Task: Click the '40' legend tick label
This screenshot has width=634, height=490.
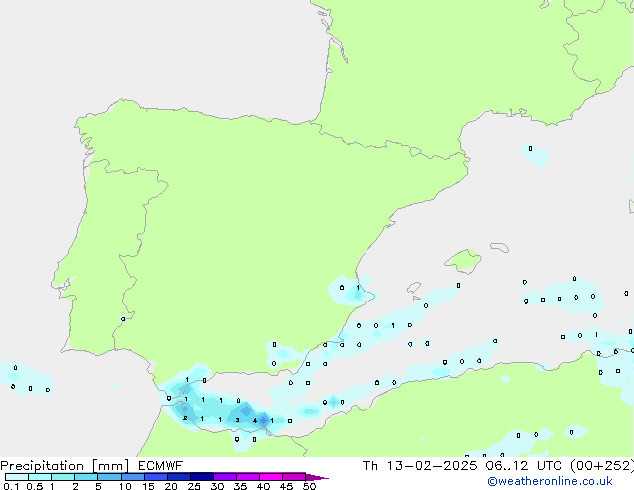Action: click(x=263, y=486)
